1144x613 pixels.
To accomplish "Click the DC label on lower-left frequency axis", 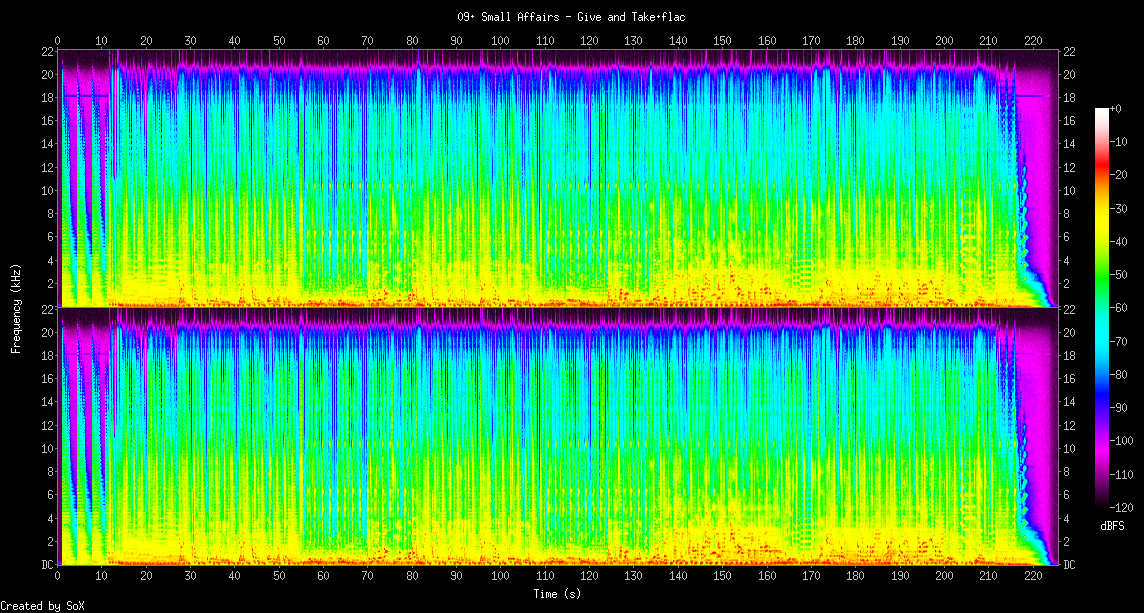I will pyautogui.click(x=47, y=564).
